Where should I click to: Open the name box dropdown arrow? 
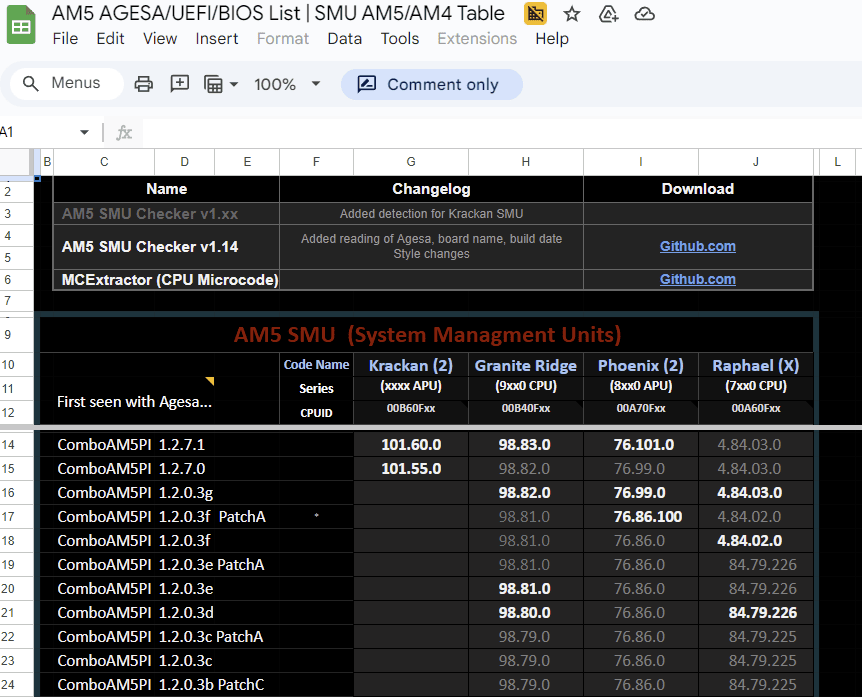pos(84,132)
